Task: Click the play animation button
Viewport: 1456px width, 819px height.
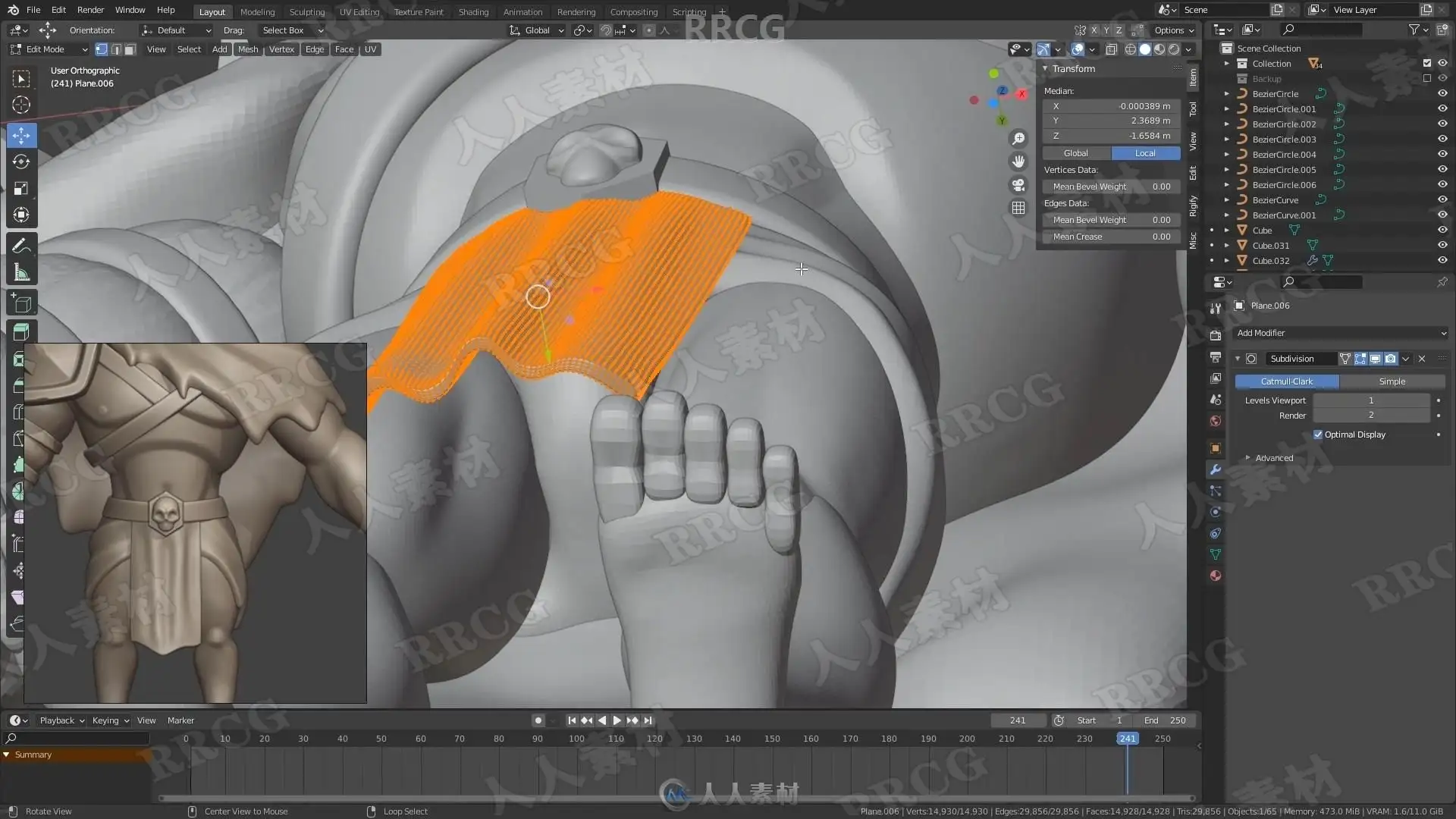Action: click(x=617, y=720)
